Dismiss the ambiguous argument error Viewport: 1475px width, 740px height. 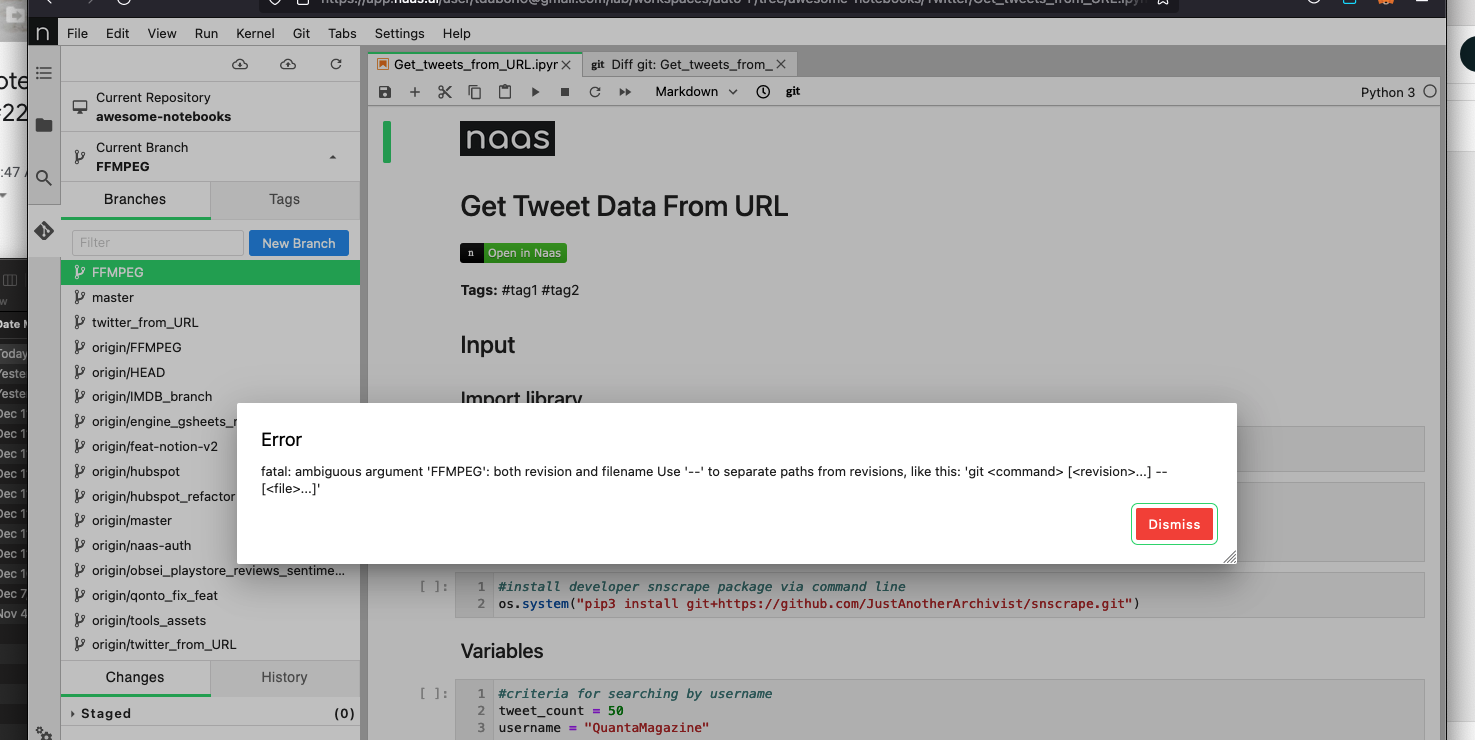[1173, 523]
